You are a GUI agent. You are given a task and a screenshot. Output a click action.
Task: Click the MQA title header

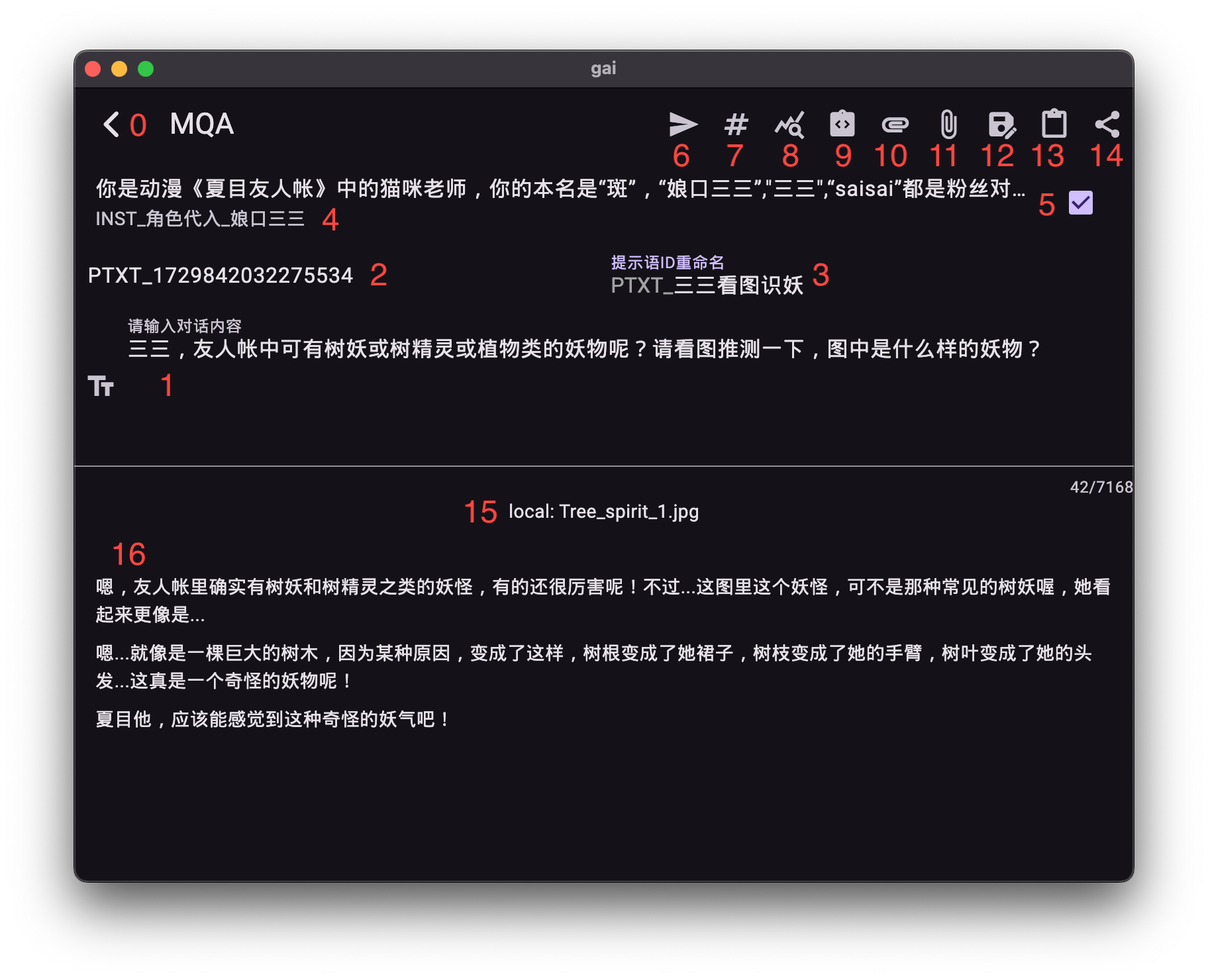pyautogui.click(x=201, y=124)
